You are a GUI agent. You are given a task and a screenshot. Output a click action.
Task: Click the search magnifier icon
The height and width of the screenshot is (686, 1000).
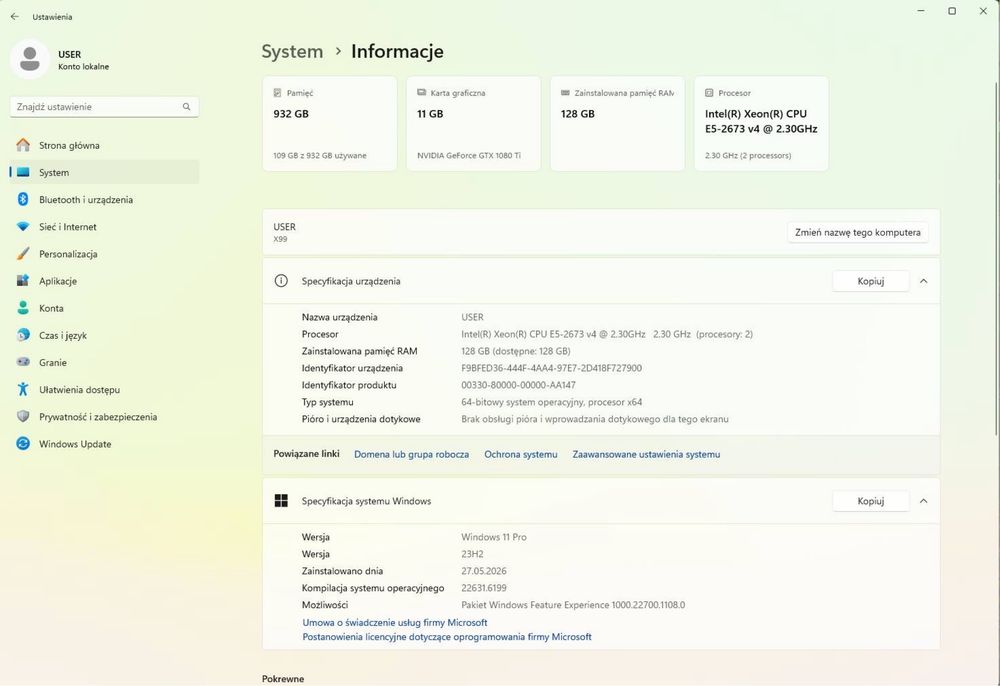[x=186, y=106]
